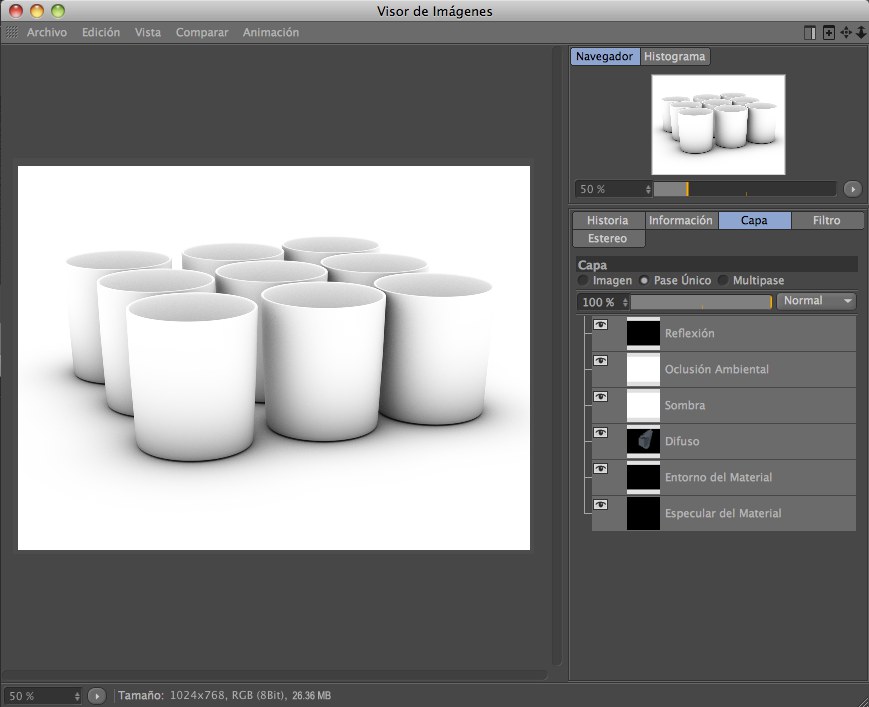Hide the Sombra layer
The image size is (869, 707).
[601, 397]
